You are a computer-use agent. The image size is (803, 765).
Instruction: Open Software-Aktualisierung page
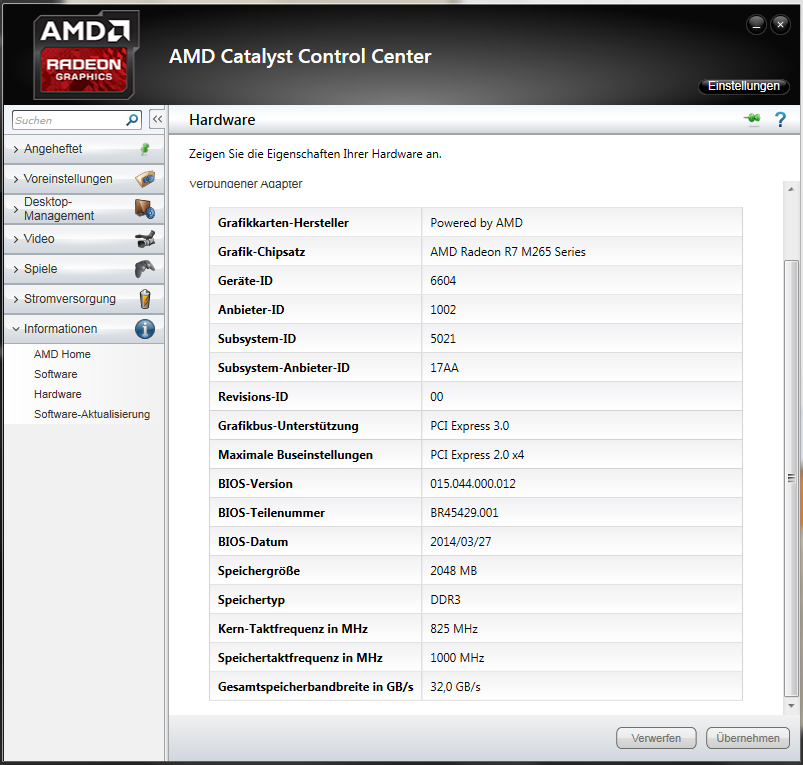point(92,414)
